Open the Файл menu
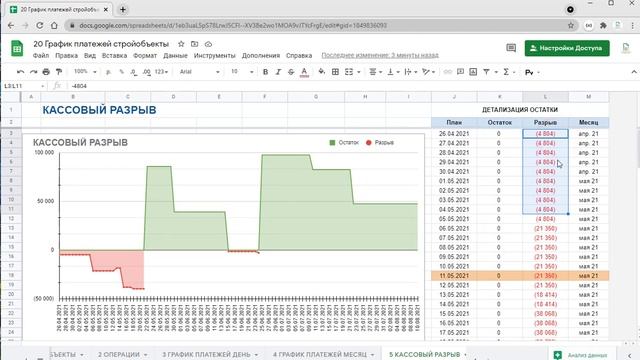 41,56
